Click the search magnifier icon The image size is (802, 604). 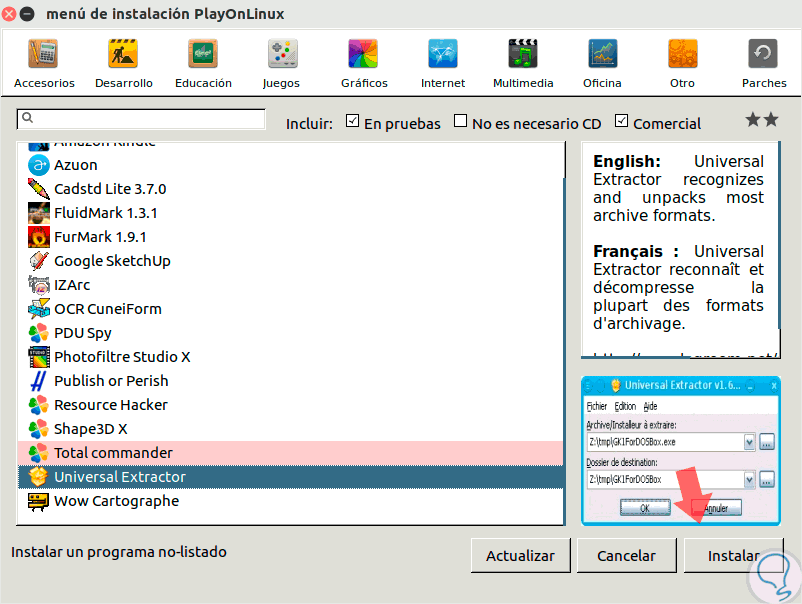[x=28, y=118]
